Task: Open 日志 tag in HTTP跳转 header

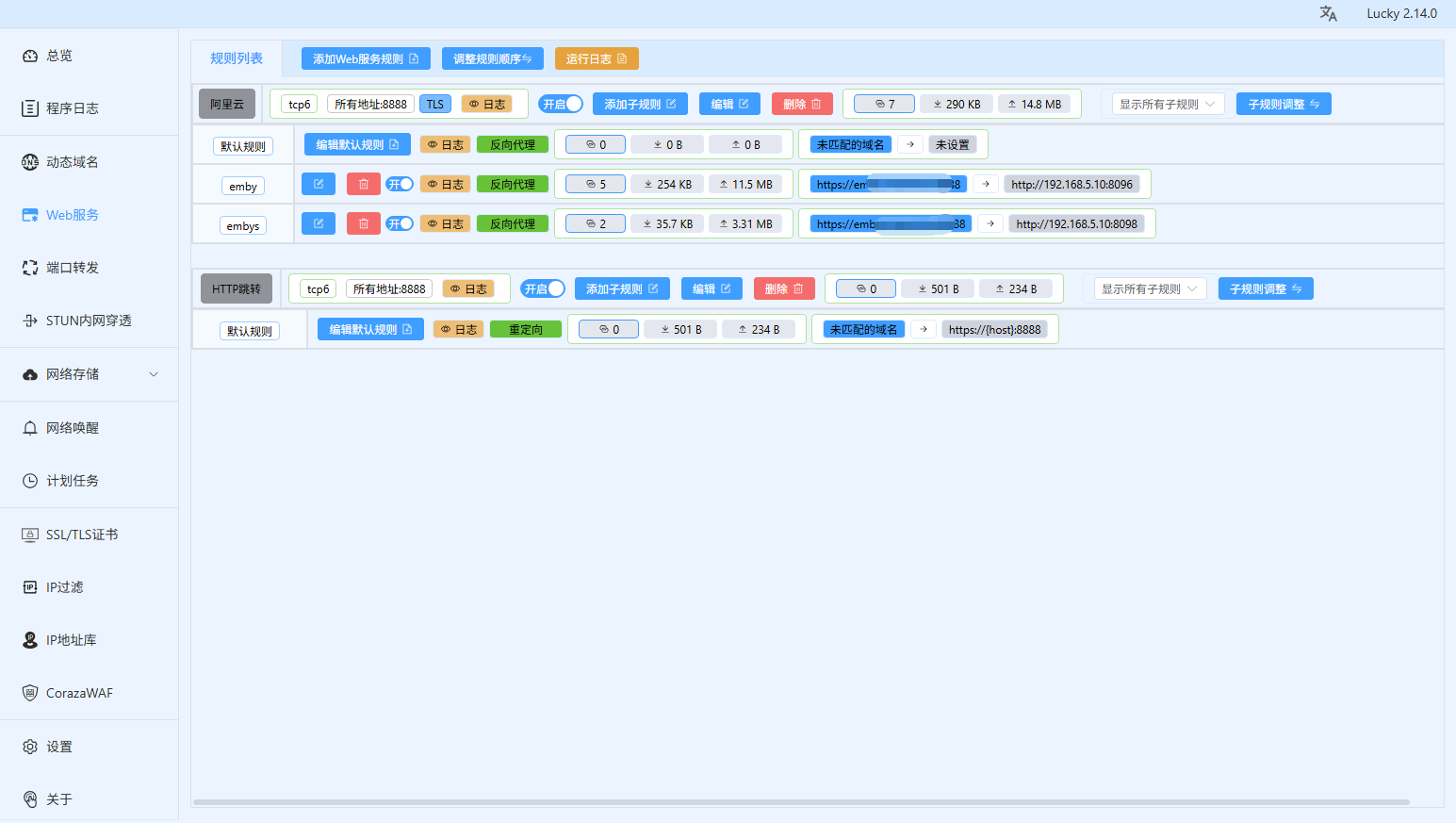Action: (x=468, y=288)
